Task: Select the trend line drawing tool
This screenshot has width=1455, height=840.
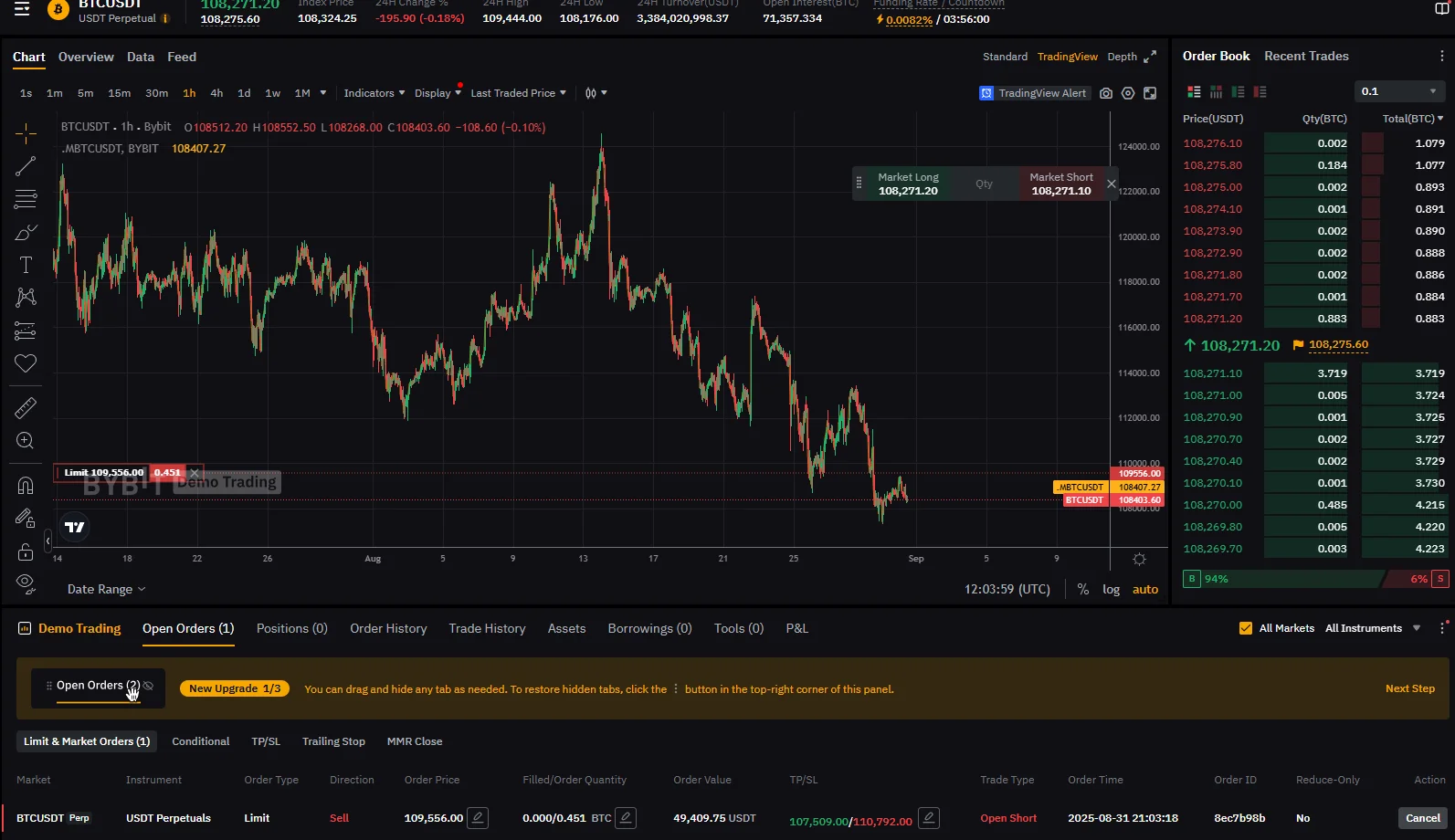Action: point(26,166)
